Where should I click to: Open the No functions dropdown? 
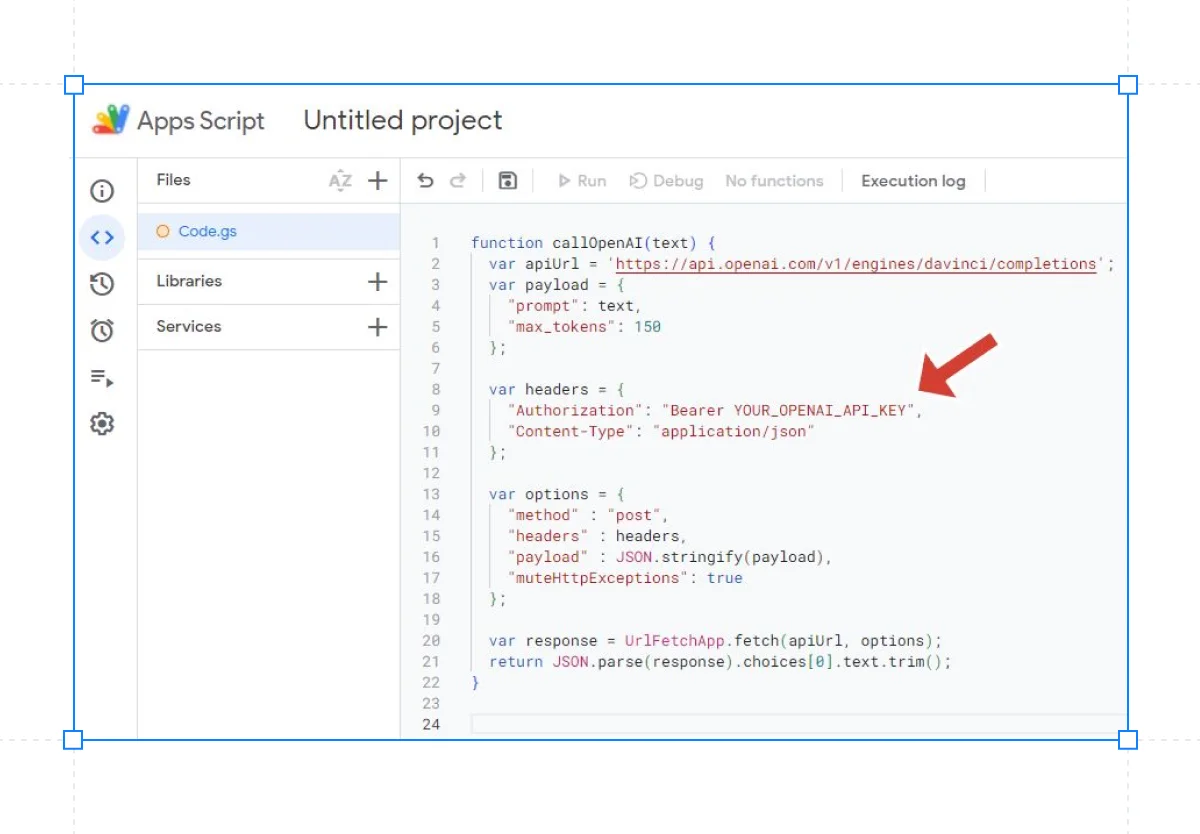pyautogui.click(x=774, y=181)
